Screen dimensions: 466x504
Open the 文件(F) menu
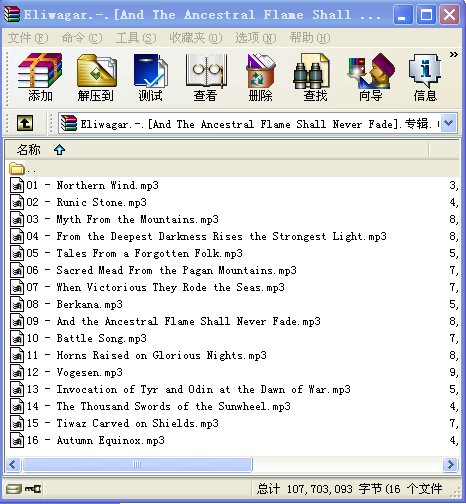[28, 38]
